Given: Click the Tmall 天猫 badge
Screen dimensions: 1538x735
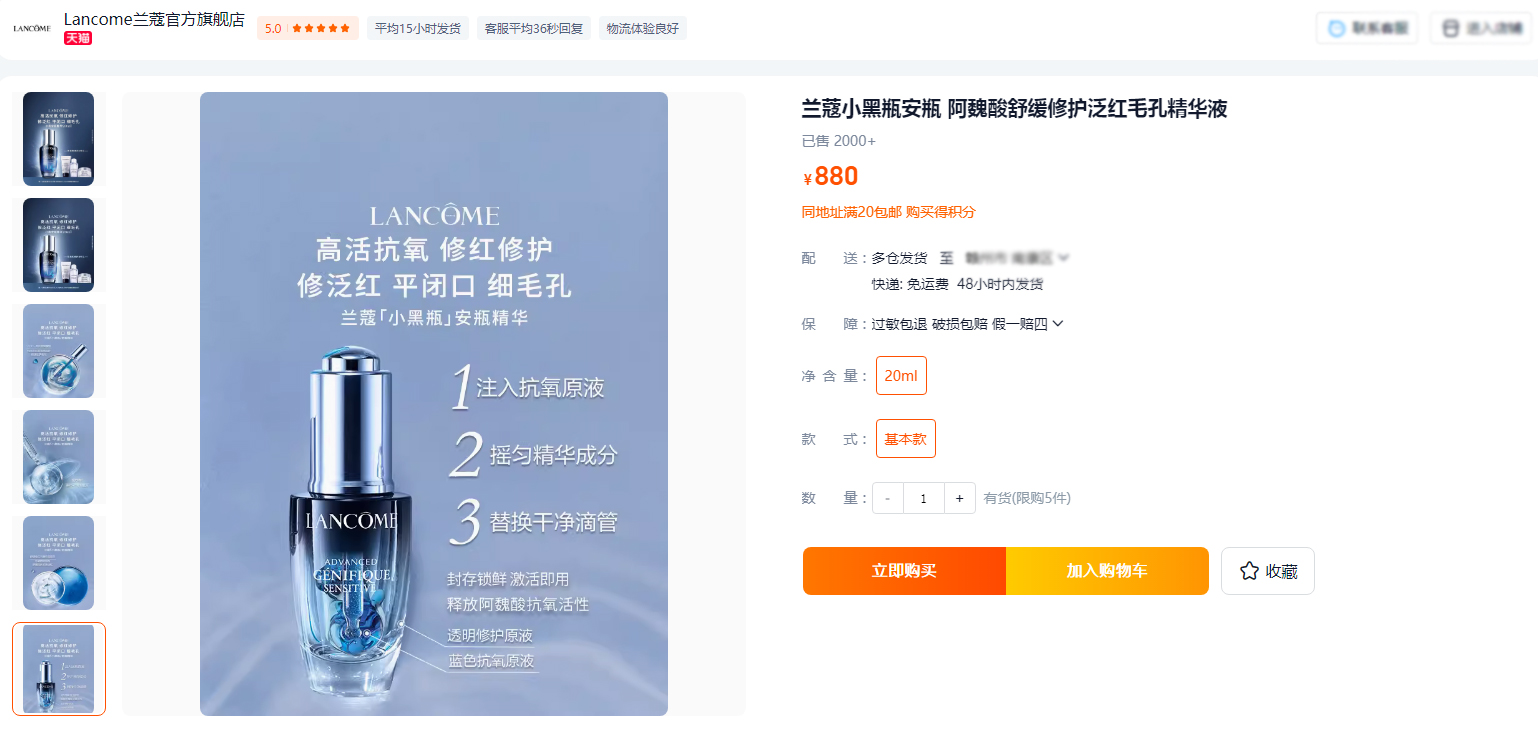Looking at the screenshot, I should click(x=78, y=38).
